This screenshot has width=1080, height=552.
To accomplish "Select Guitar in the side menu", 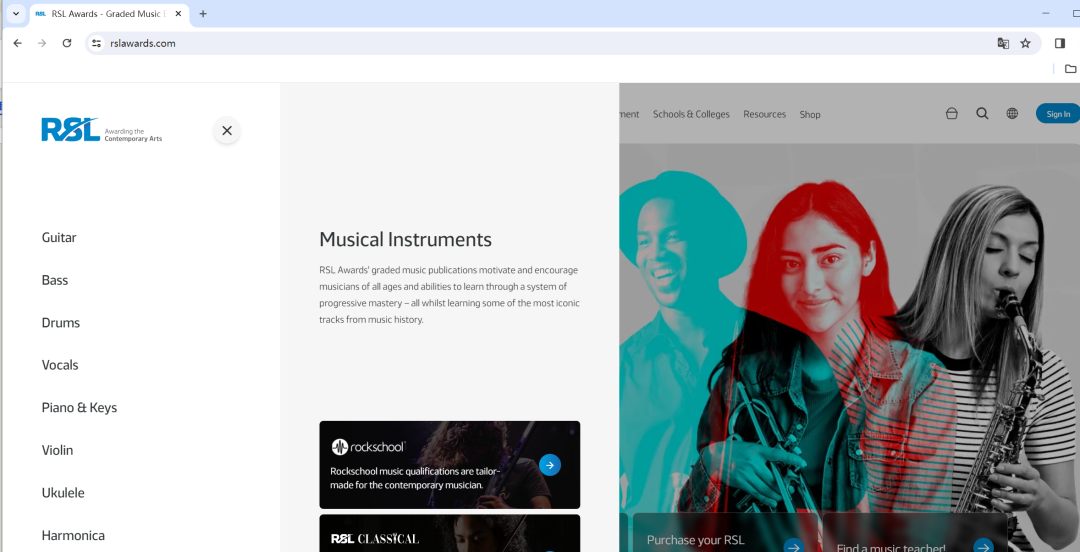I will 59,238.
